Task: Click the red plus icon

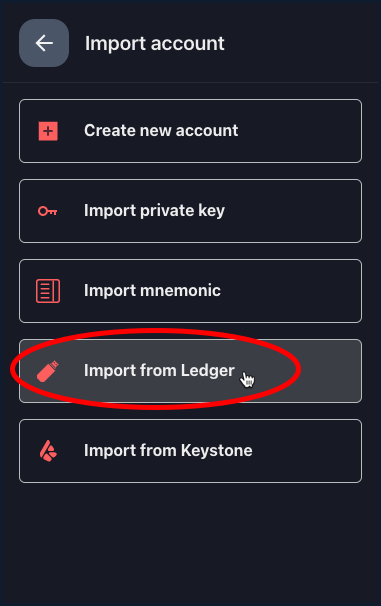Action: point(48,131)
